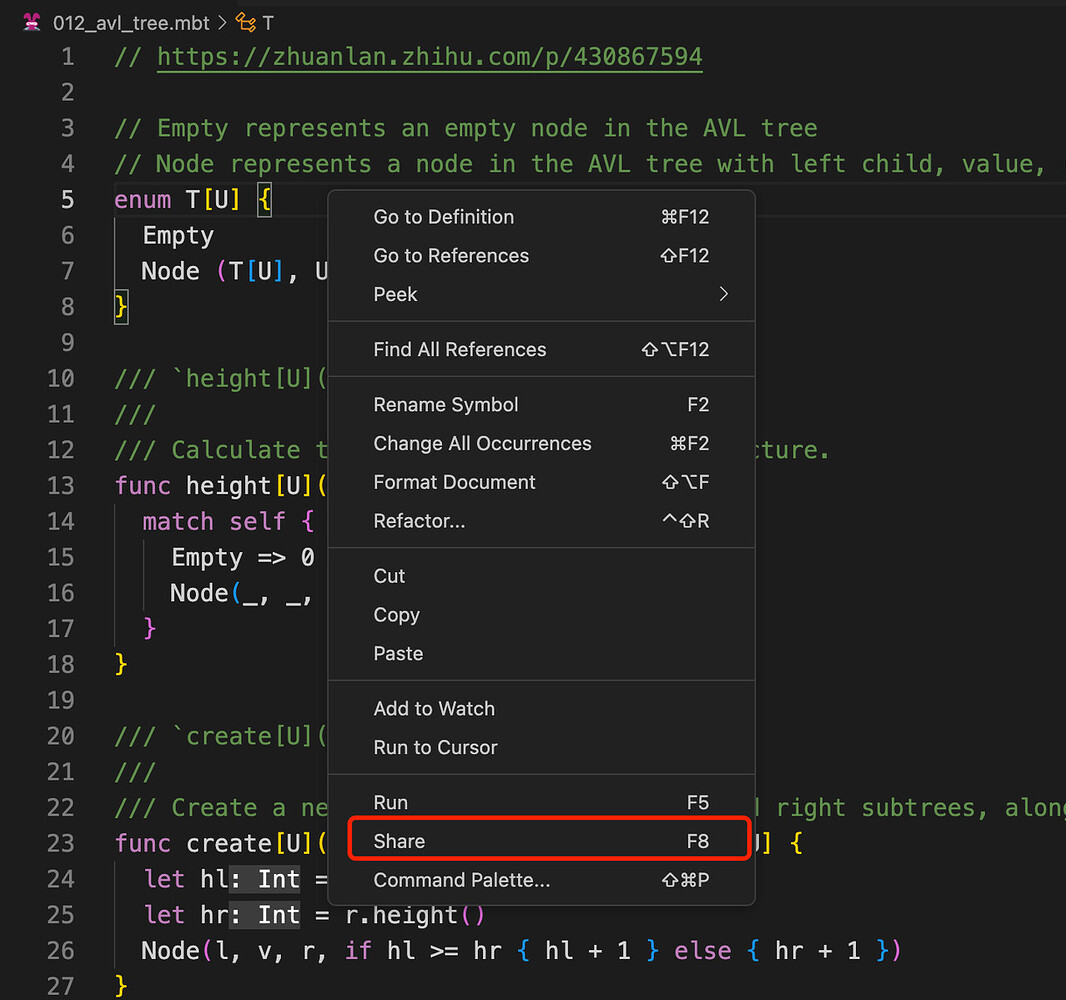Click Run to Cursor entry
The height and width of the screenshot is (1000, 1066).
coord(435,748)
